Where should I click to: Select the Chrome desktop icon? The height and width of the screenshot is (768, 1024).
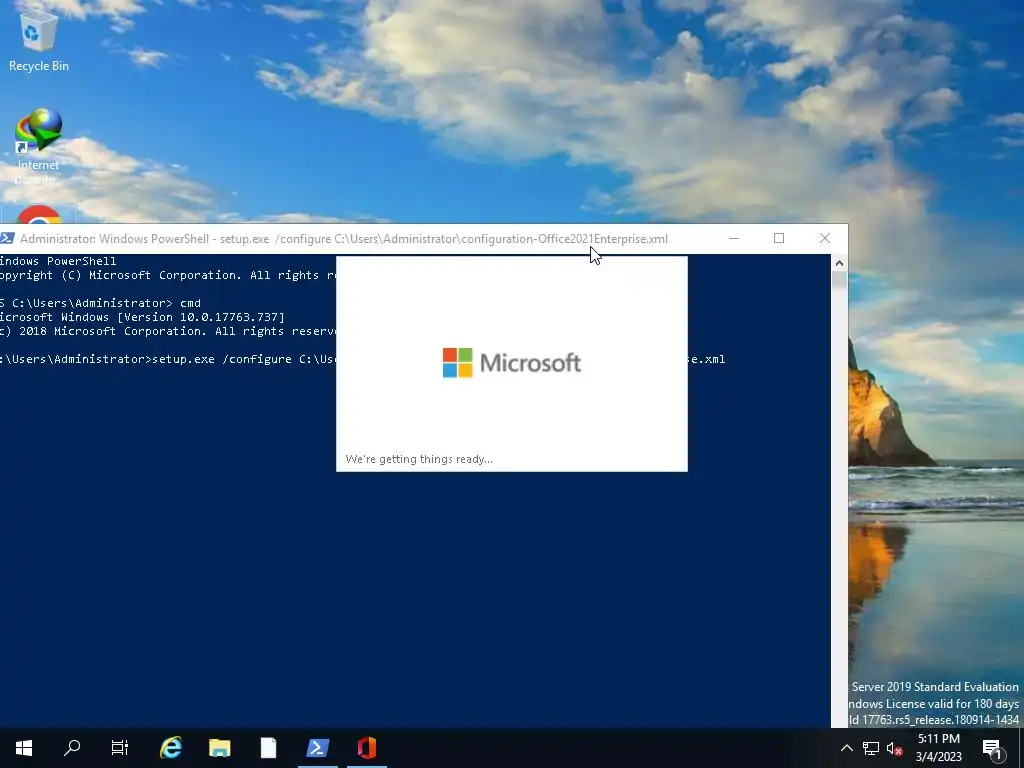pos(39,215)
